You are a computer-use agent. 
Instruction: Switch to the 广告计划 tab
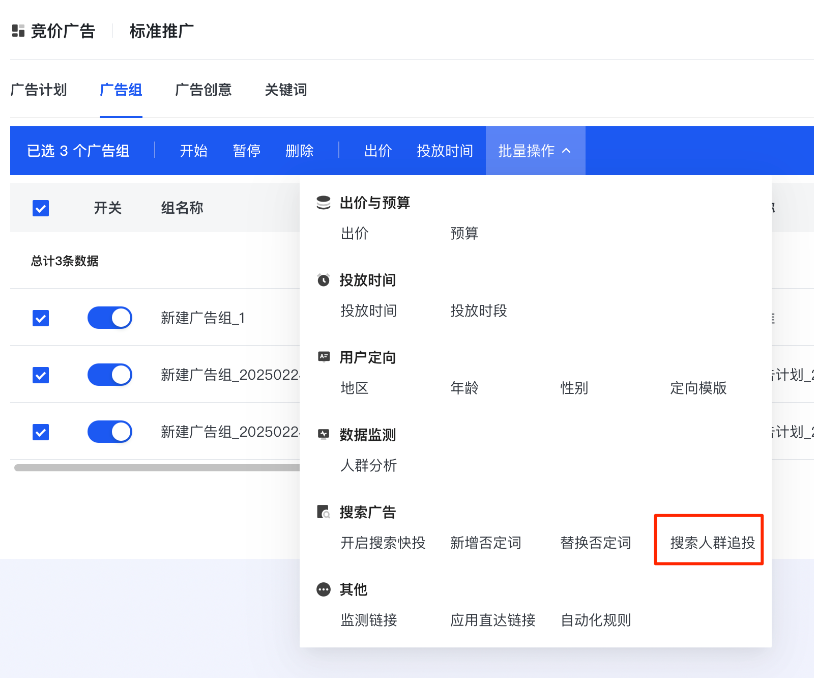(x=40, y=90)
